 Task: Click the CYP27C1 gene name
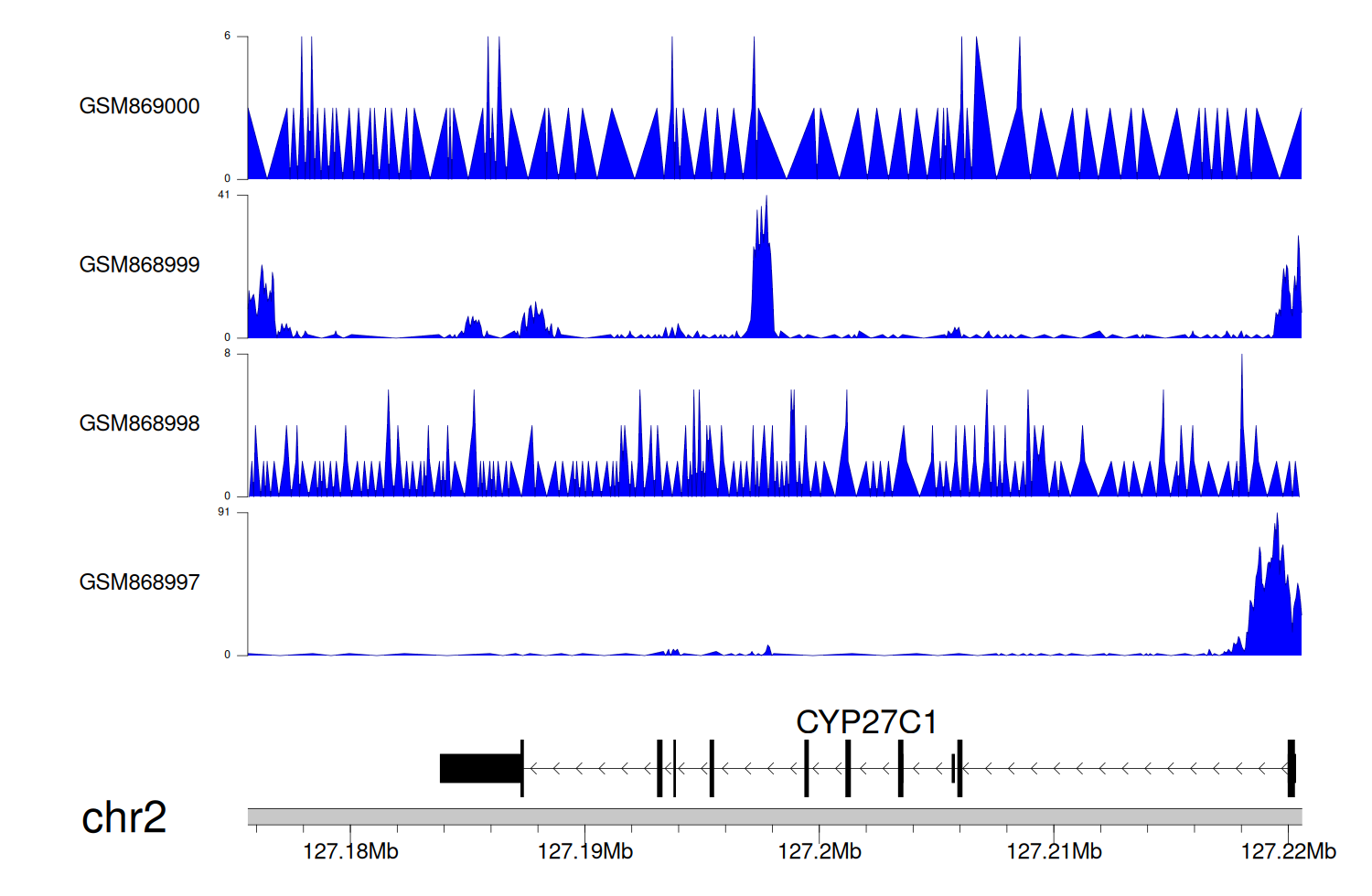866,722
